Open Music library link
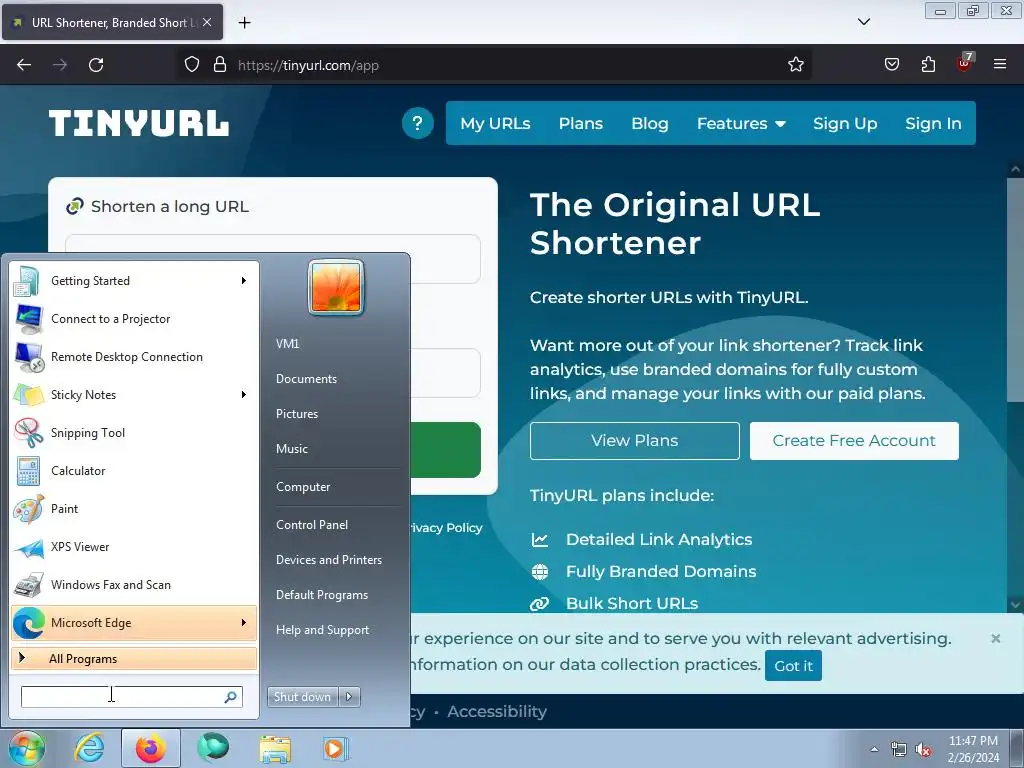This screenshot has width=1024, height=768. click(x=292, y=449)
